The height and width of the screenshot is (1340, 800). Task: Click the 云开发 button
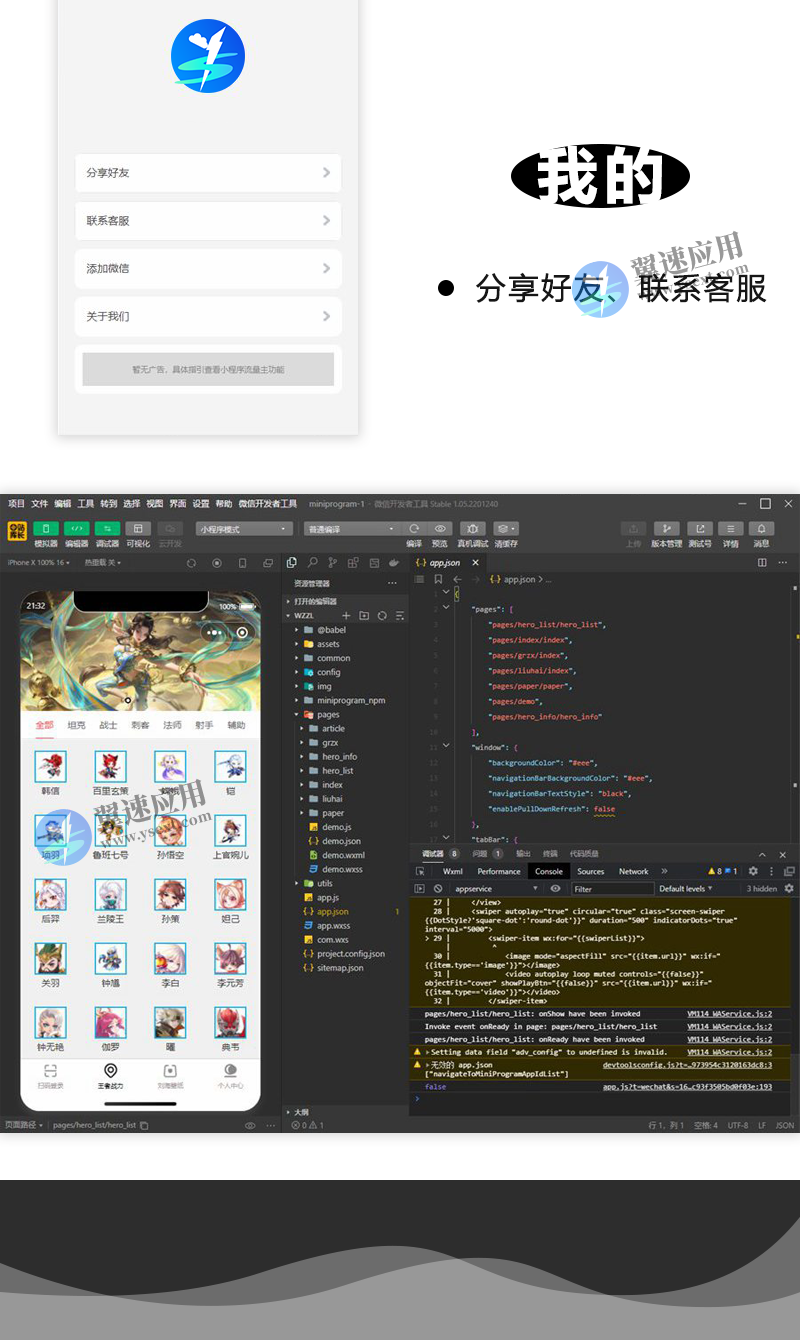169,530
